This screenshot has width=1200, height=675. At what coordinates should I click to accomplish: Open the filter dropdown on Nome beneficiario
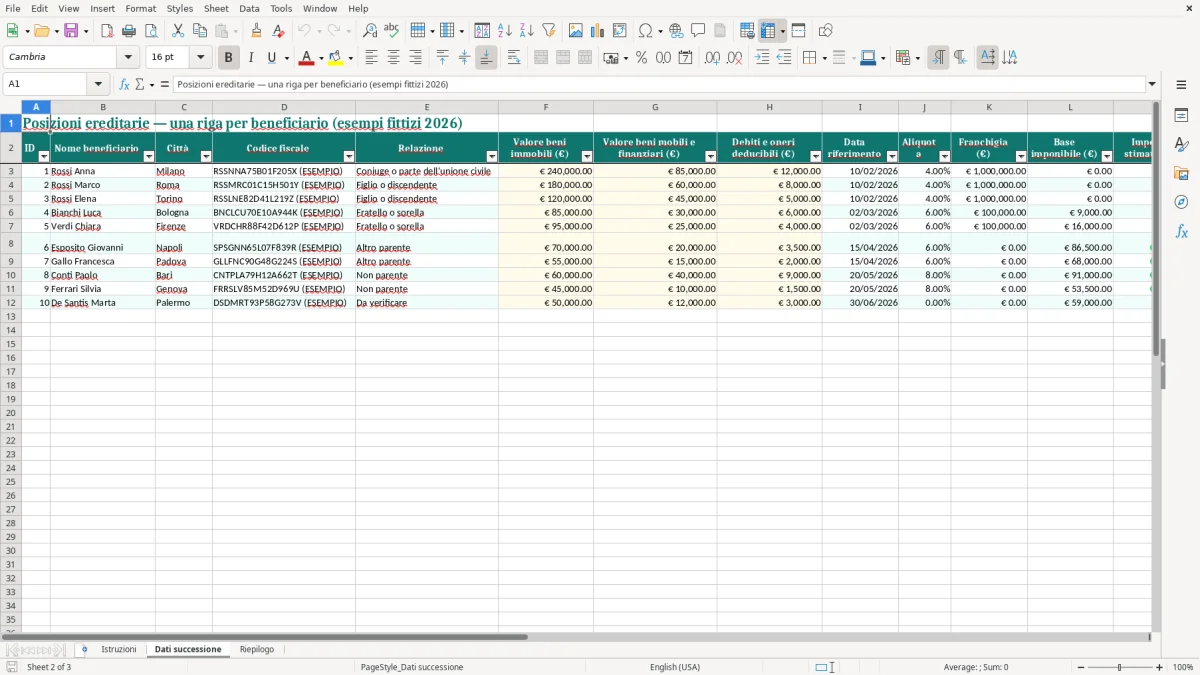pos(149,157)
